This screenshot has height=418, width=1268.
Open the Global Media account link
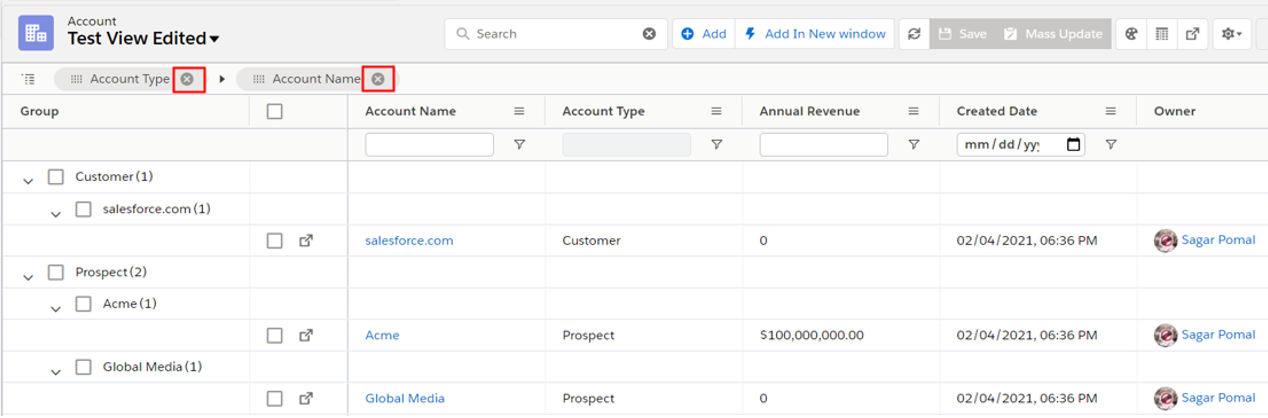pyautogui.click(x=405, y=398)
